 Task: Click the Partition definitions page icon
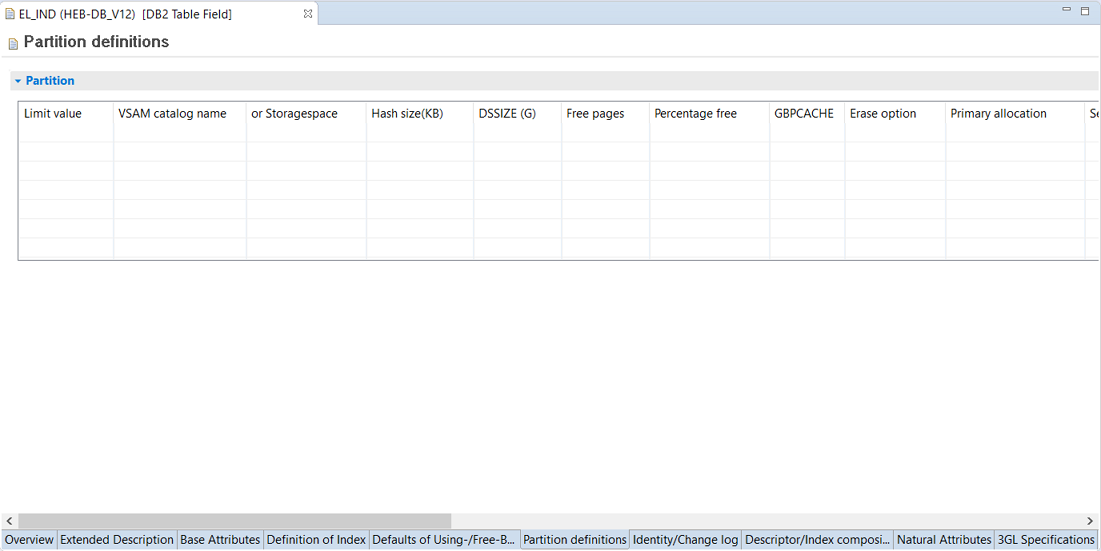pyautogui.click(x=13, y=44)
